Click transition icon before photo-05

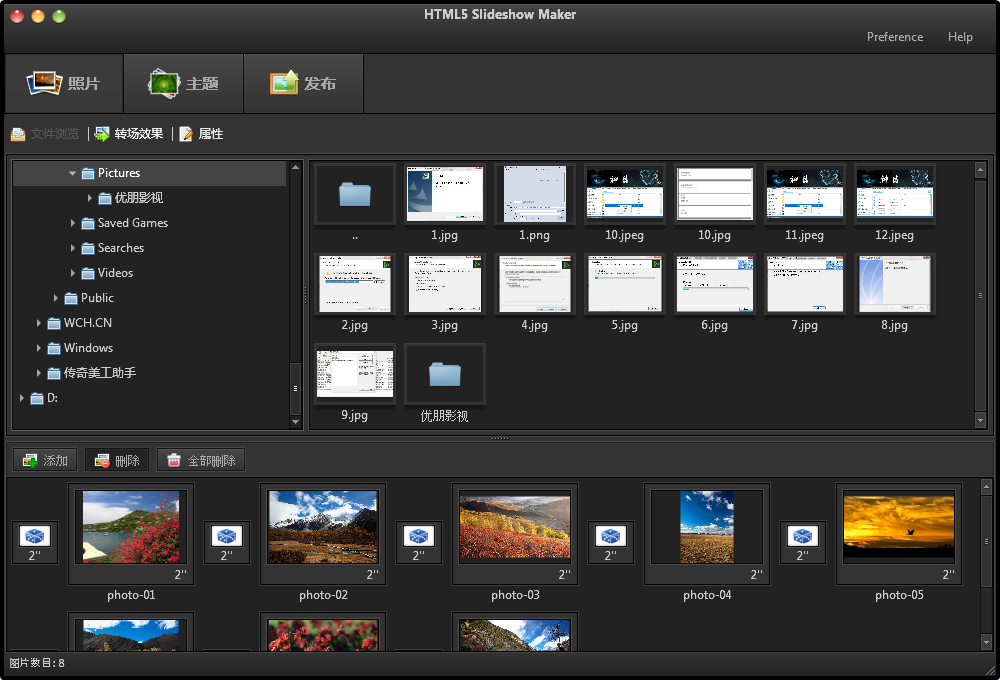pos(803,538)
